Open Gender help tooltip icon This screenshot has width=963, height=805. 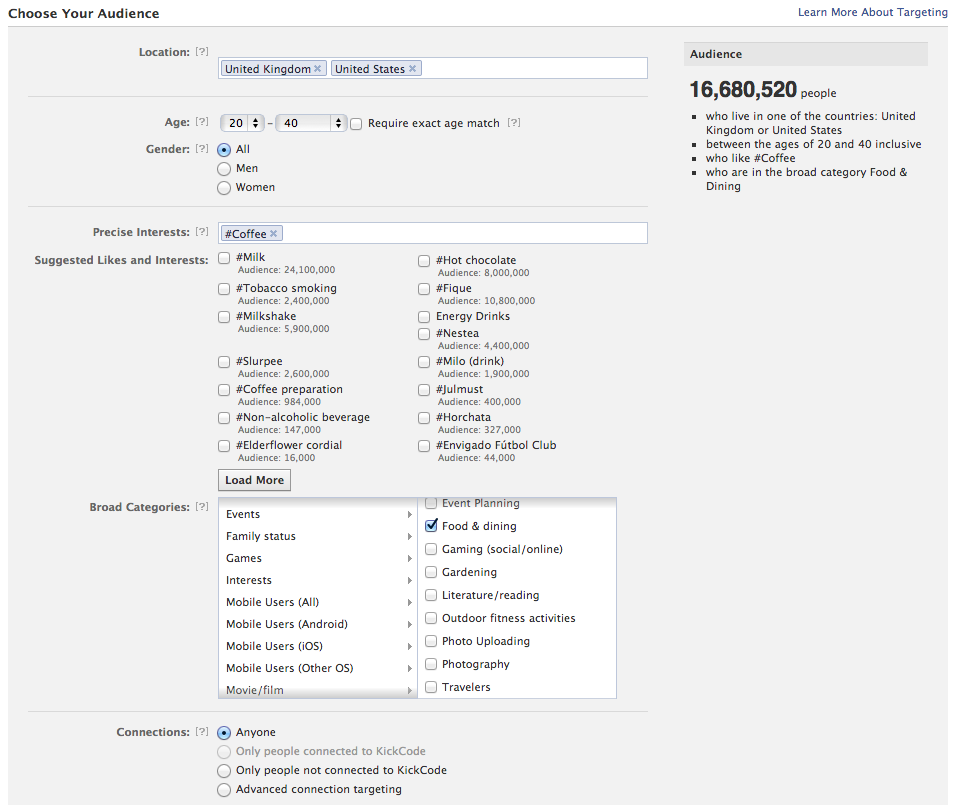coord(202,149)
